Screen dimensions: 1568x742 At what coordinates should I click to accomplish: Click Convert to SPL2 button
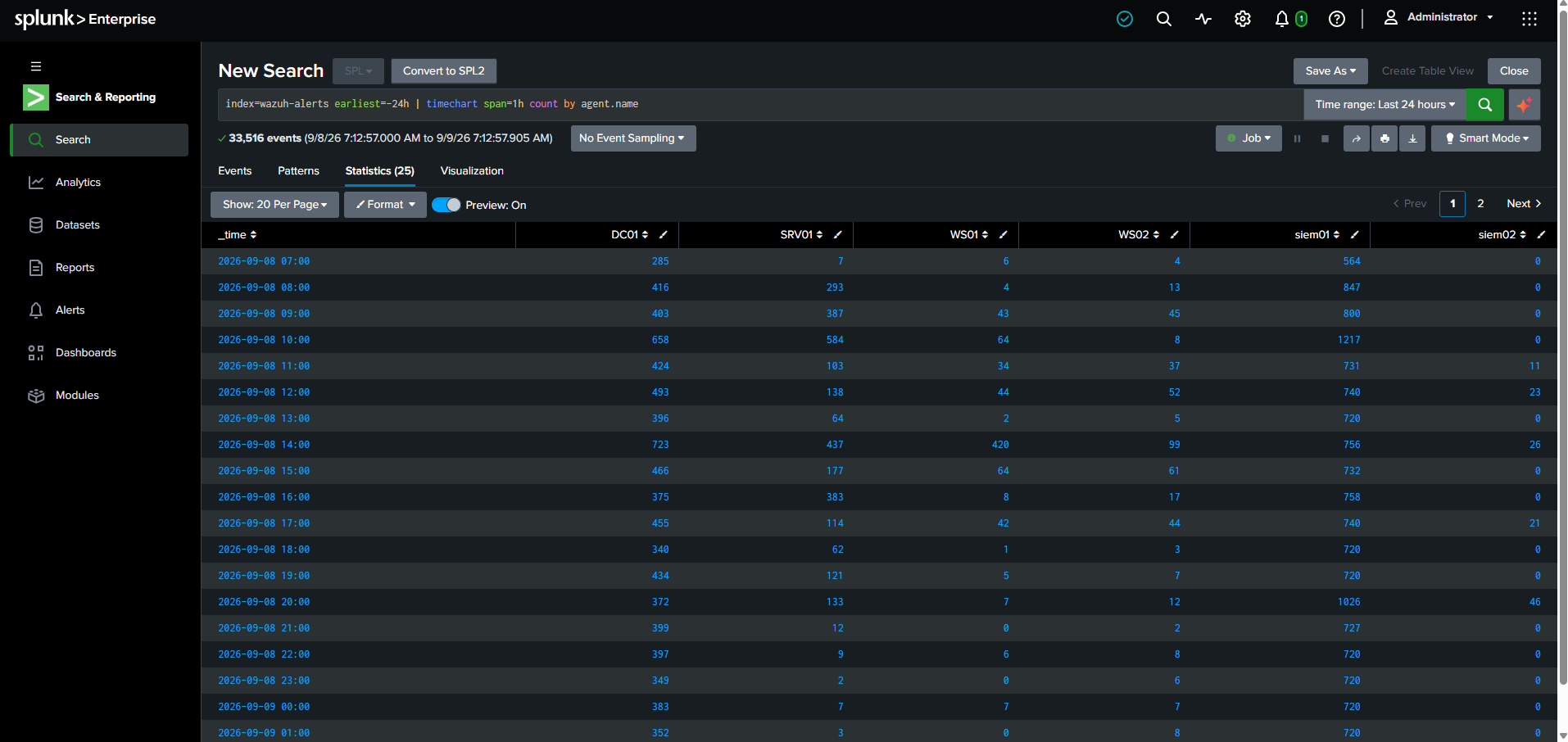(x=443, y=71)
